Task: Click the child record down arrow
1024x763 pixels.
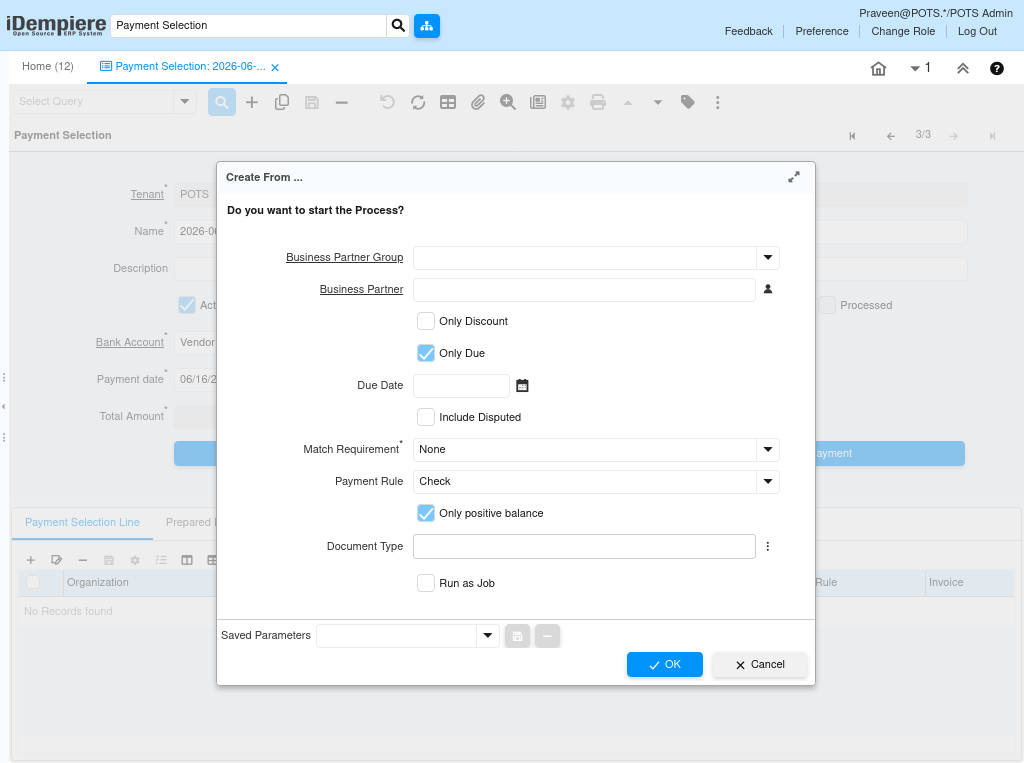Action: click(658, 103)
